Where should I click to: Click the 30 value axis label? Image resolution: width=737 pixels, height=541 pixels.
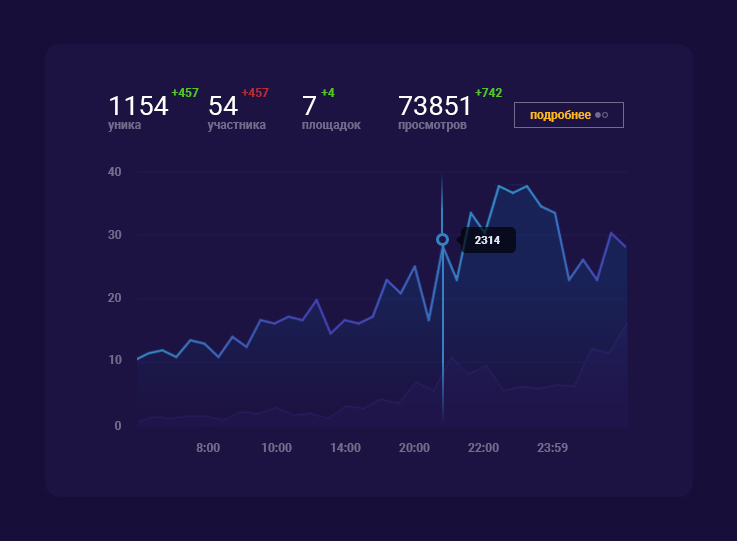115,235
